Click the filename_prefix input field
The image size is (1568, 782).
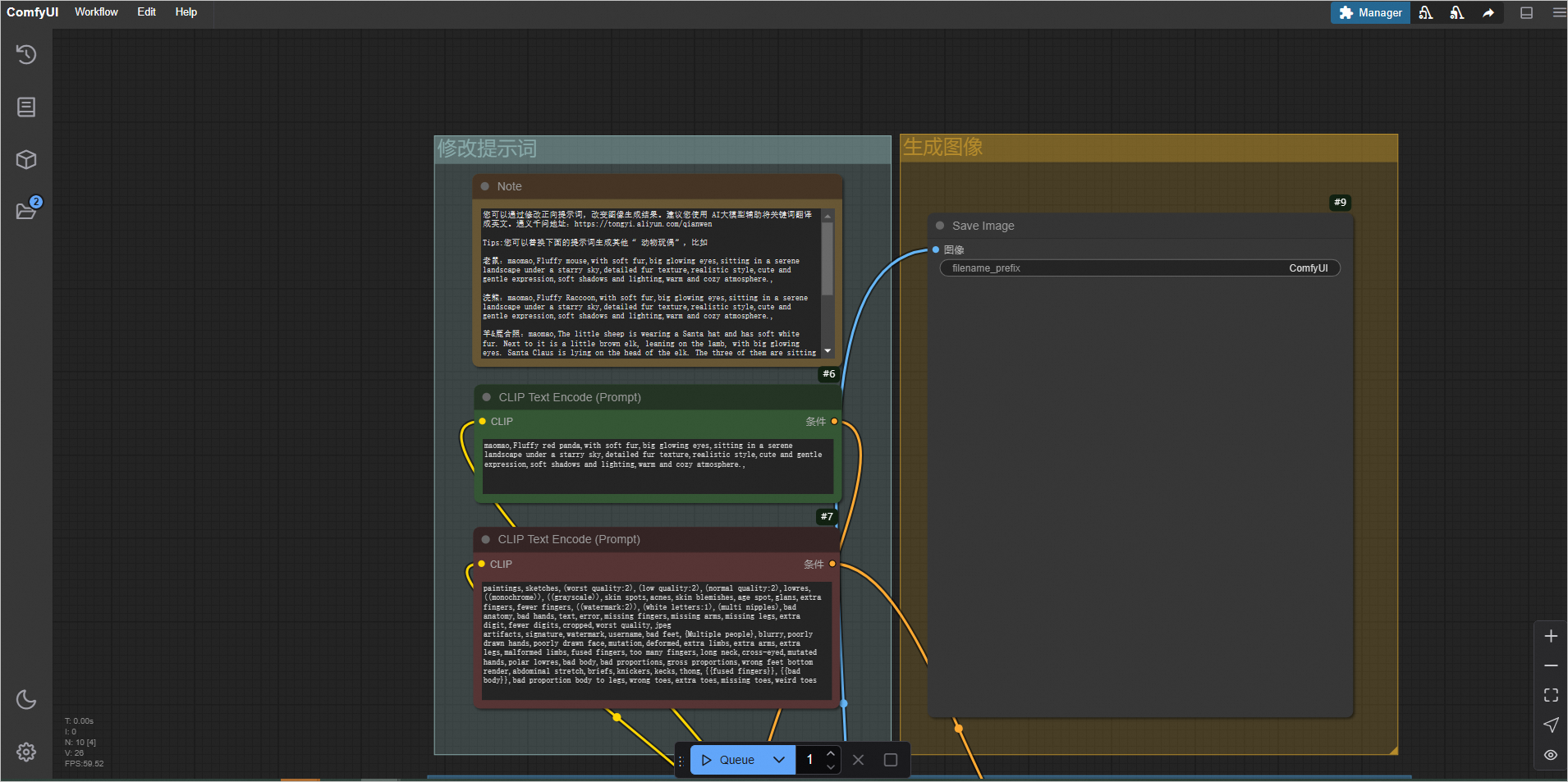pos(1139,268)
